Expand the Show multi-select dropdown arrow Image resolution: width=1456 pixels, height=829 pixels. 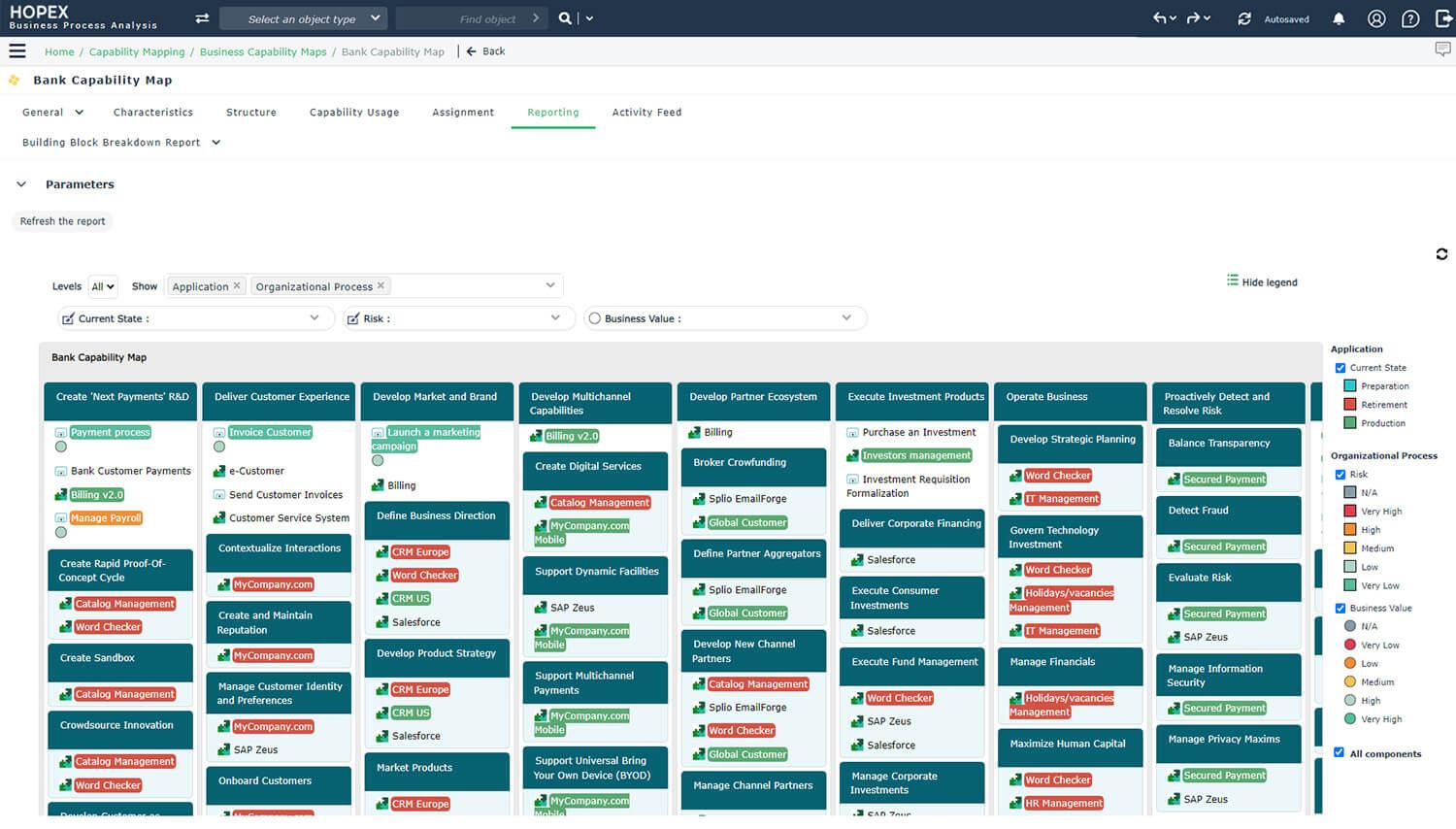[x=550, y=285]
